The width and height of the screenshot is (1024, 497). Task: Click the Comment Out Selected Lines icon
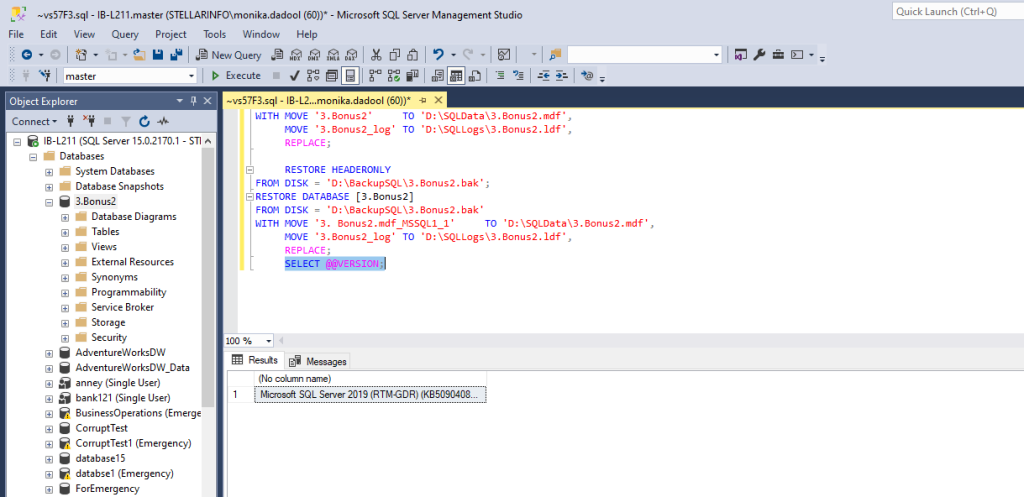(x=500, y=76)
